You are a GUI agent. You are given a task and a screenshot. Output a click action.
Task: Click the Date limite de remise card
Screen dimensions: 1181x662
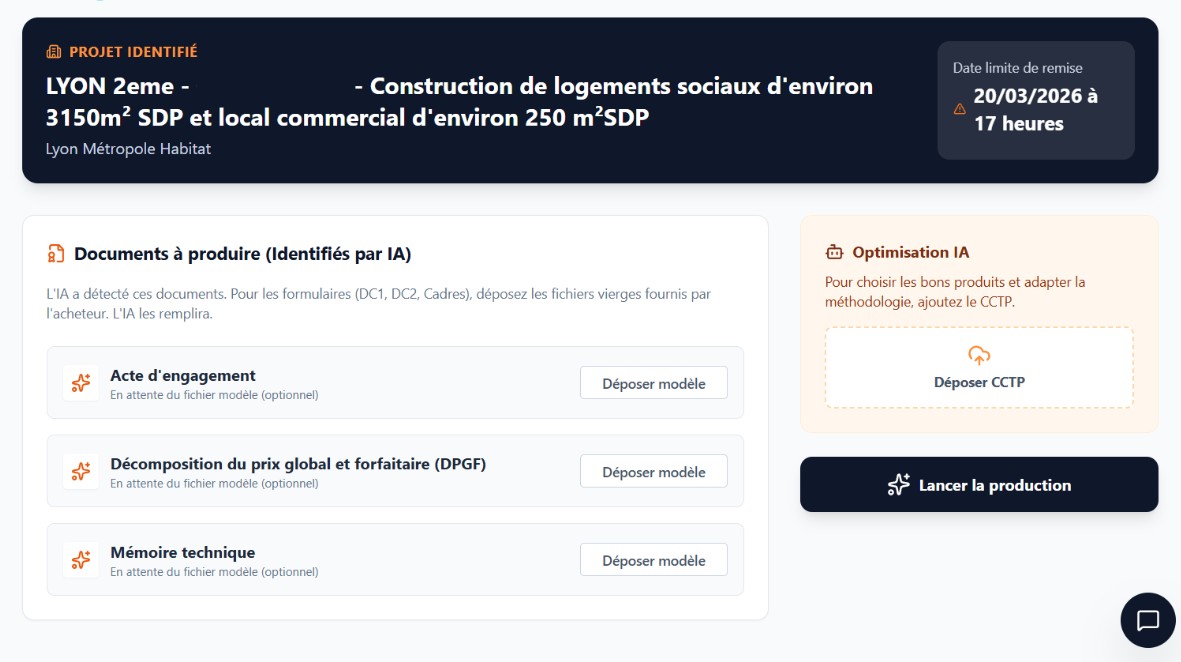(x=1036, y=100)
